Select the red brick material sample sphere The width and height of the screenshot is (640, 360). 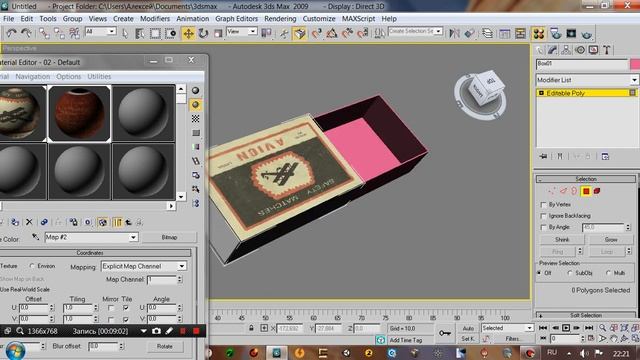pos(79,114)
